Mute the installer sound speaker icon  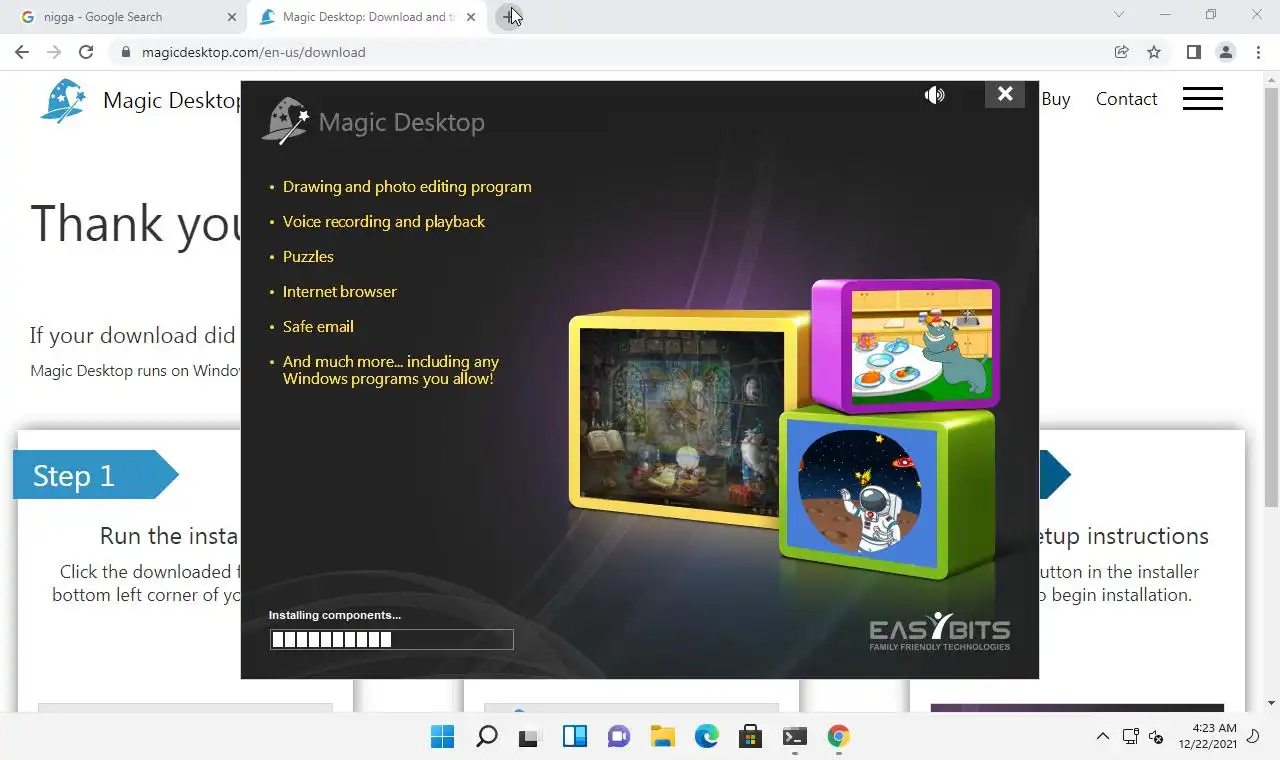(935, 95)
